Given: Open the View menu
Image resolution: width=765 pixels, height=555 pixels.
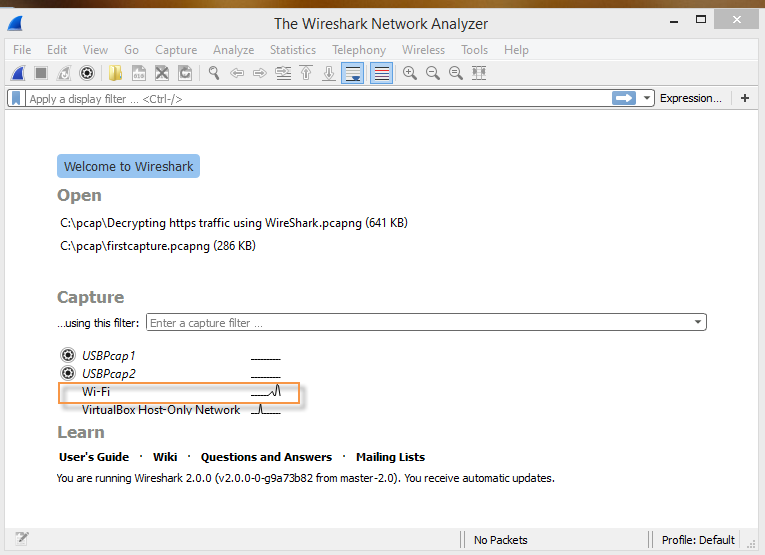Looking at the screenshot, I should click(x=95, y=50).
